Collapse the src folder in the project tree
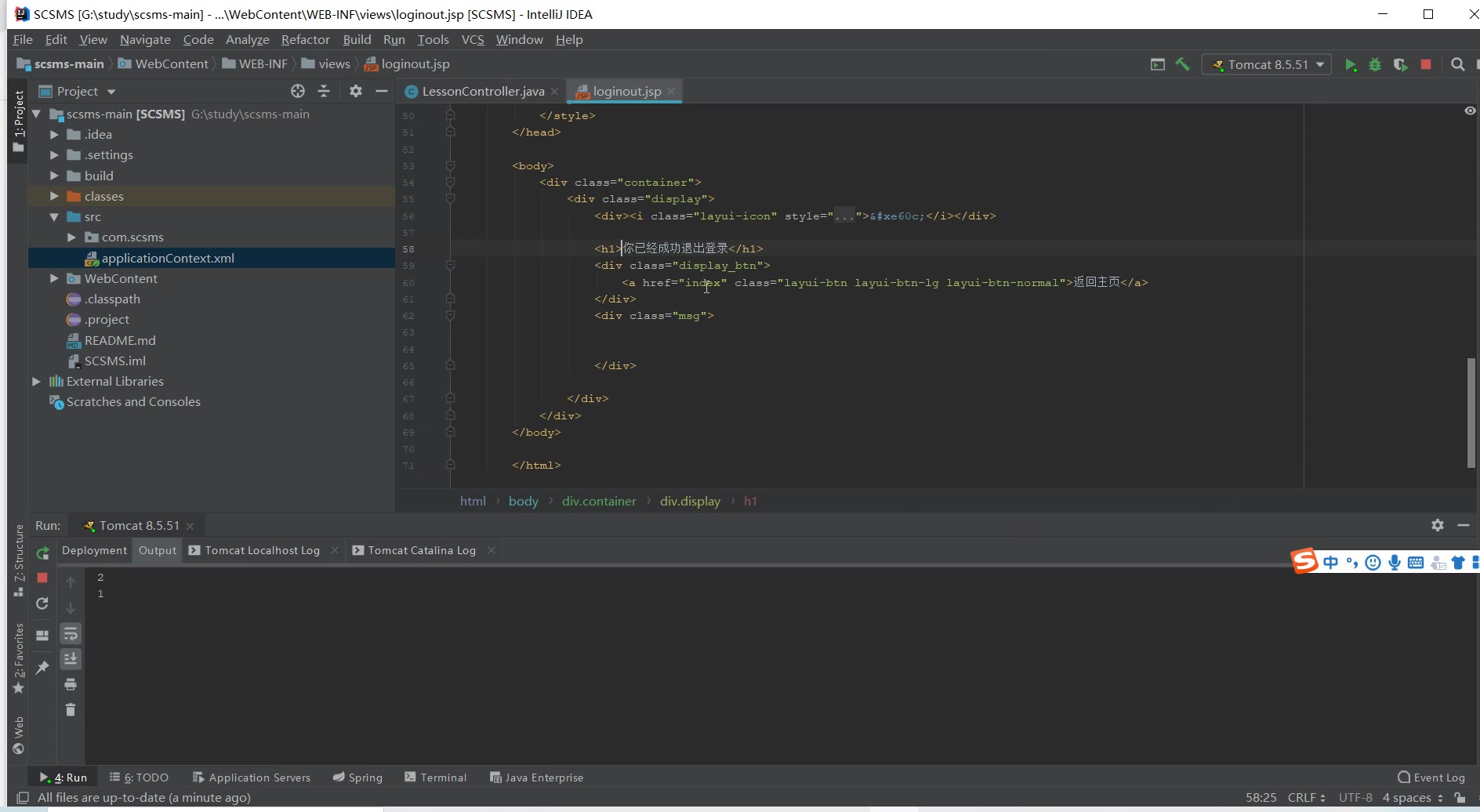Image resolution: width=1480 pixels, height=812 pixels. coord(54,217)
